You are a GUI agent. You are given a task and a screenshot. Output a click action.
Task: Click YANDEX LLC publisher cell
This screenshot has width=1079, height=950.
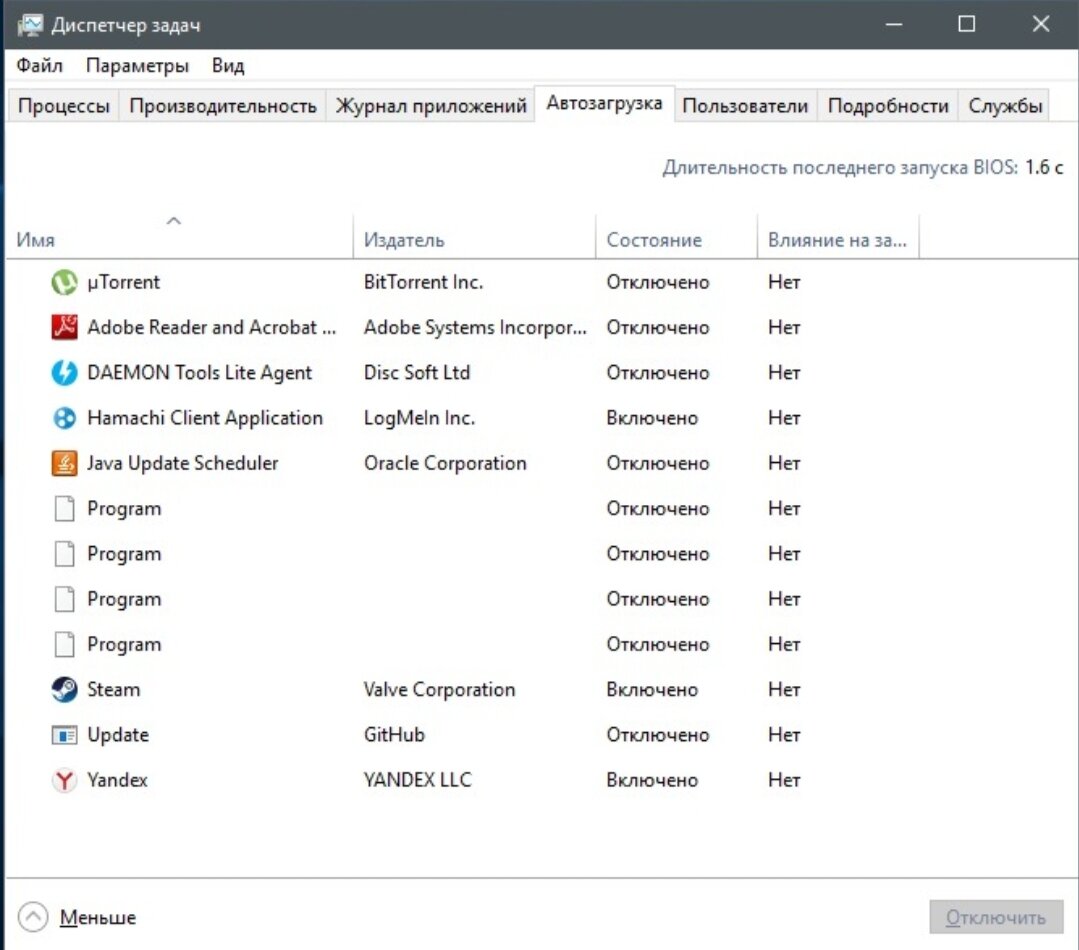(x=418, y=780)
